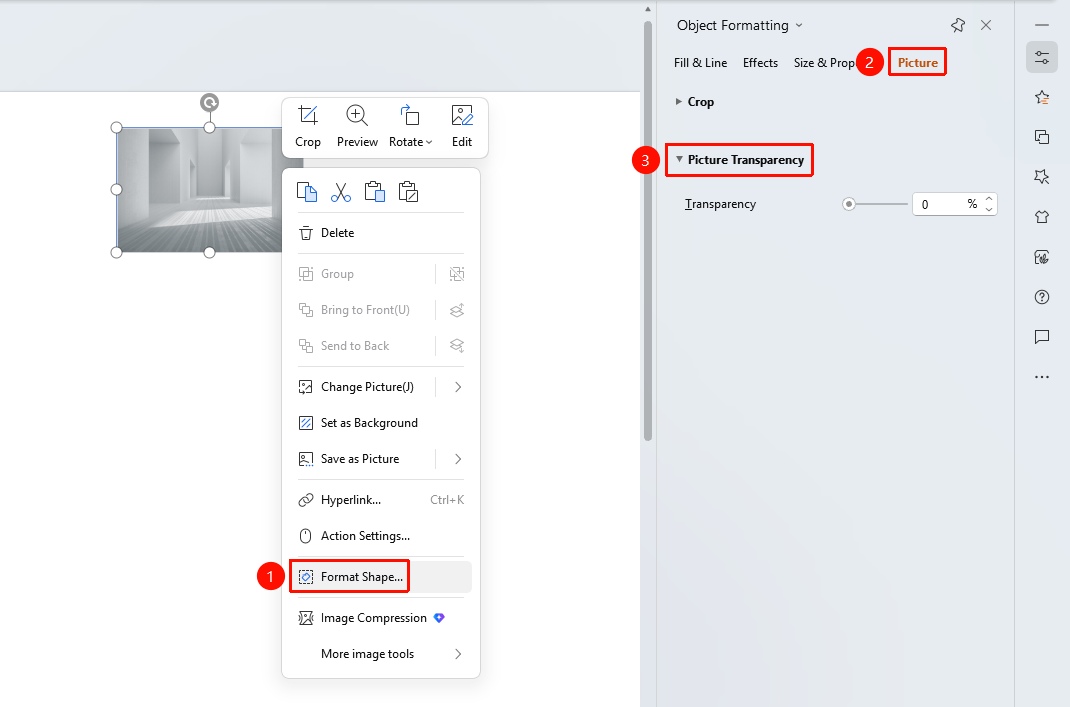Click the Bring Forward icon beside Bring to Front

pos(457,310)
